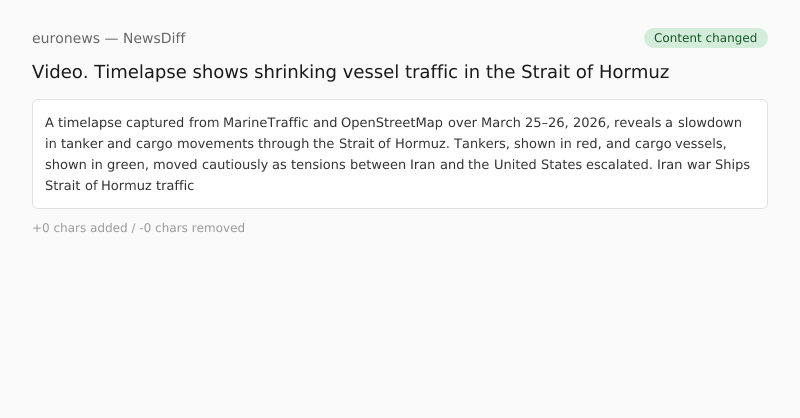Click the "euronews" source name
The width and height of the screenshot is (800, 418).
pos(66,38)
